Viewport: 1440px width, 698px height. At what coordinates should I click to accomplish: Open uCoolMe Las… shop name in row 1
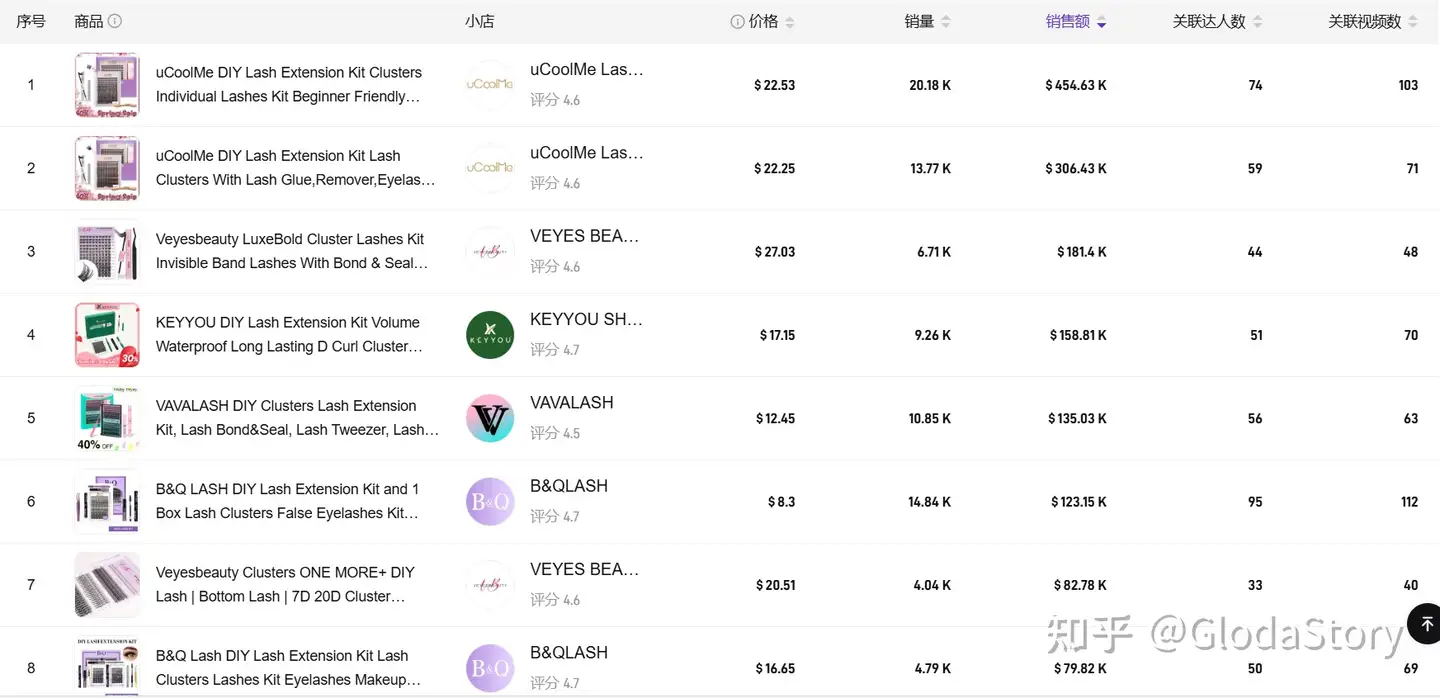point(587,70)
